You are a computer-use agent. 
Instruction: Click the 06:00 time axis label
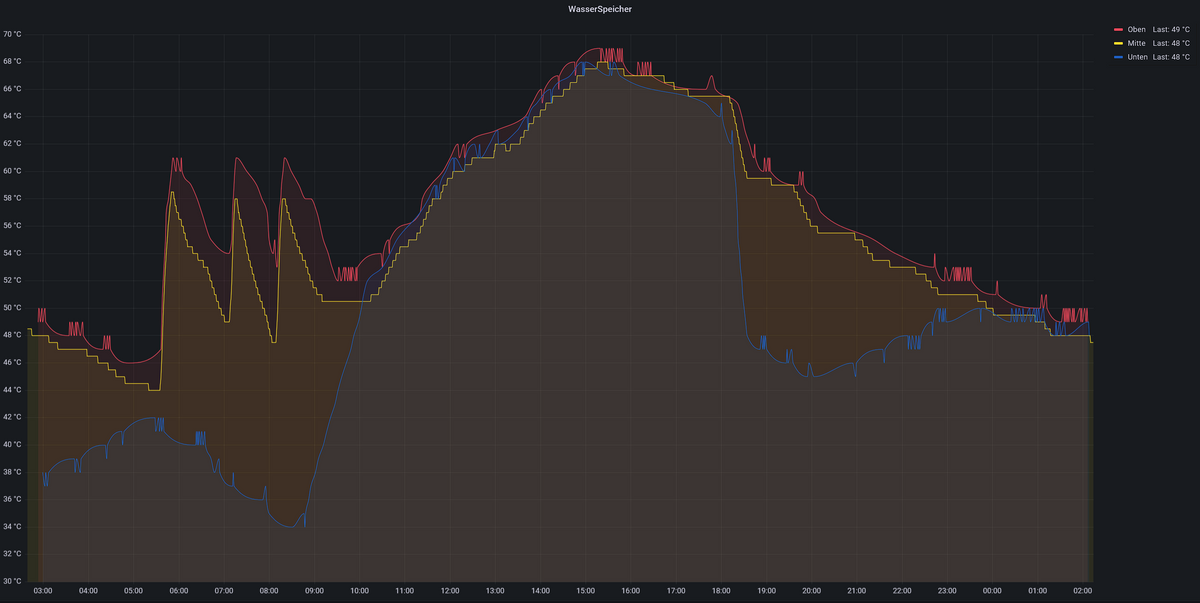[x=179, y=591]
